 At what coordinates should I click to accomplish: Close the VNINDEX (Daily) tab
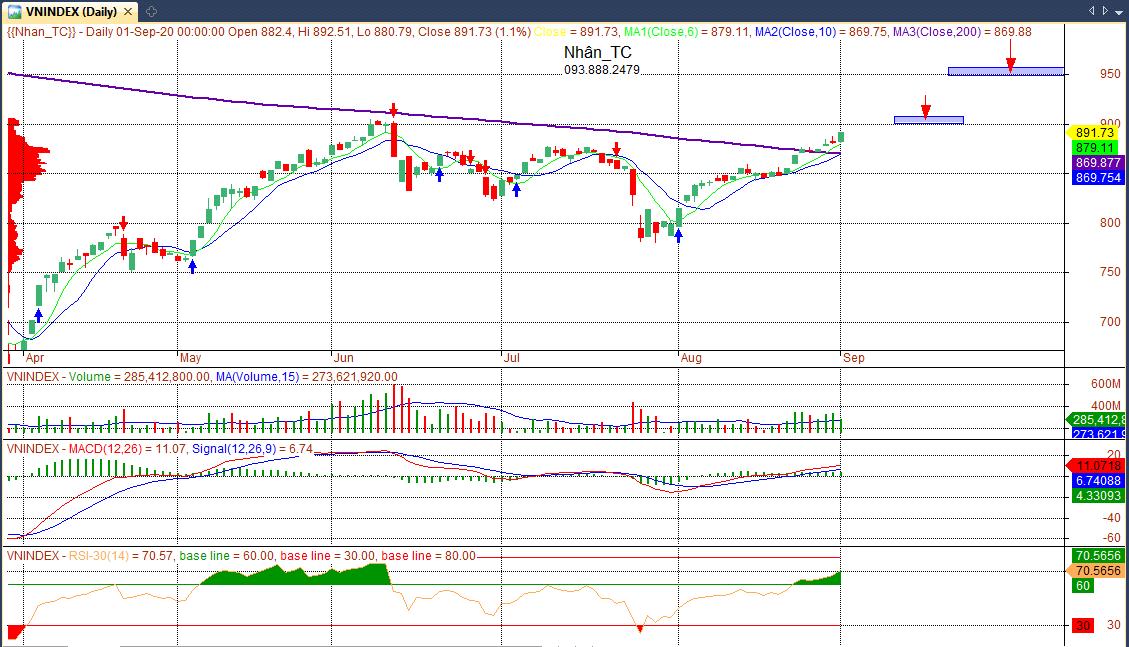point(128,12)
